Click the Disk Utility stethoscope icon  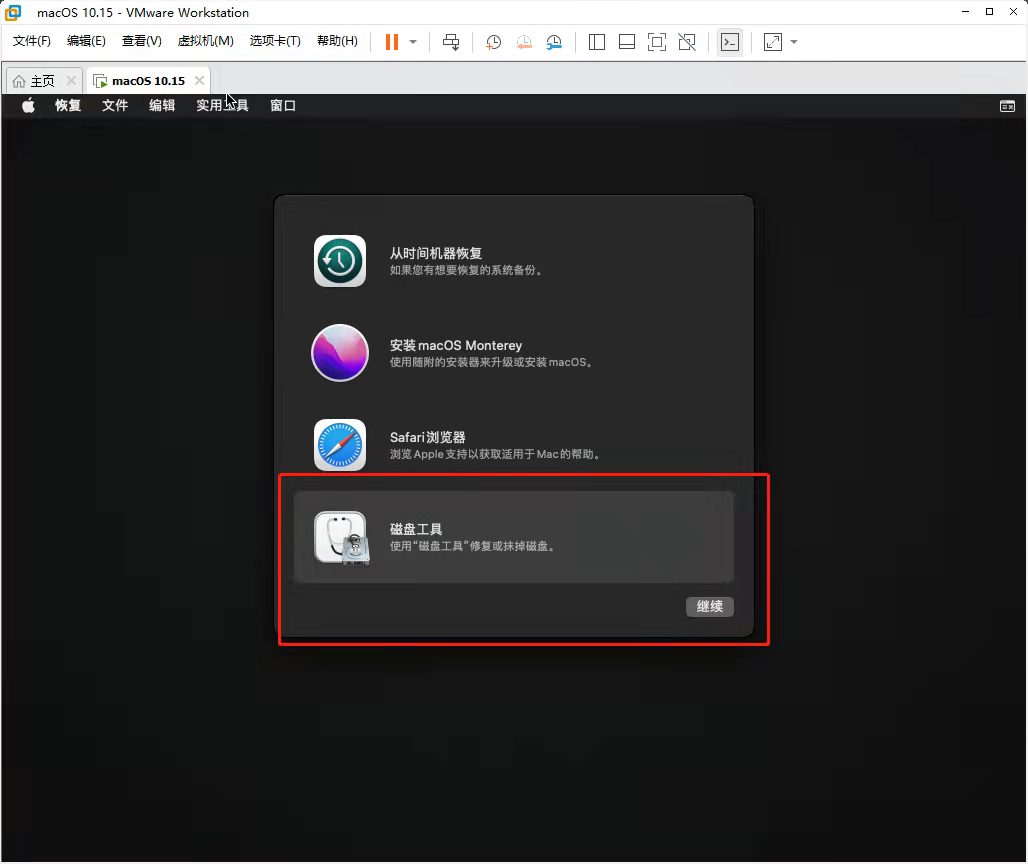[x=340, y=537]
